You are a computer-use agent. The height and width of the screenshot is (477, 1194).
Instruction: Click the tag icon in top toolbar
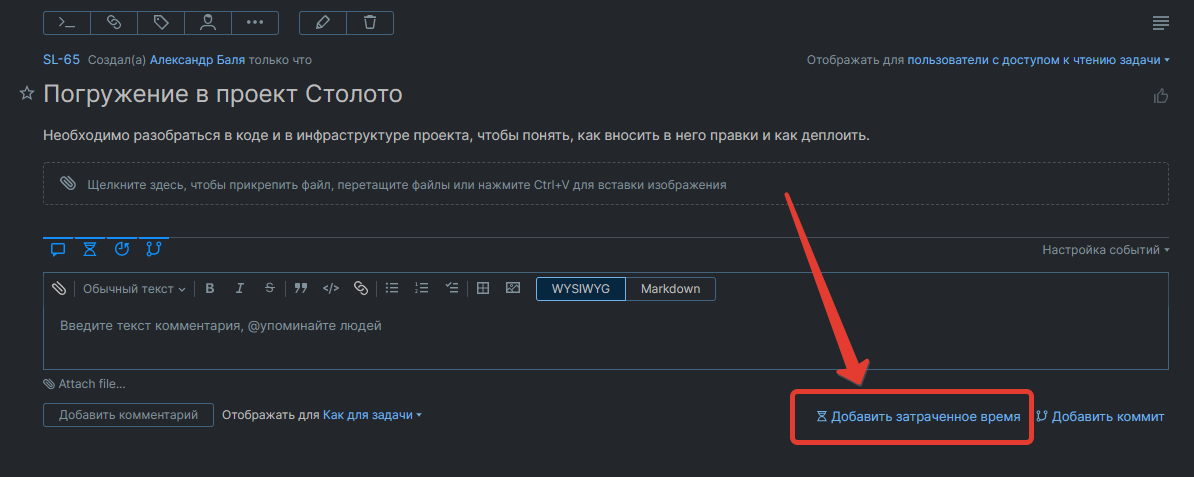click(160, 22)
